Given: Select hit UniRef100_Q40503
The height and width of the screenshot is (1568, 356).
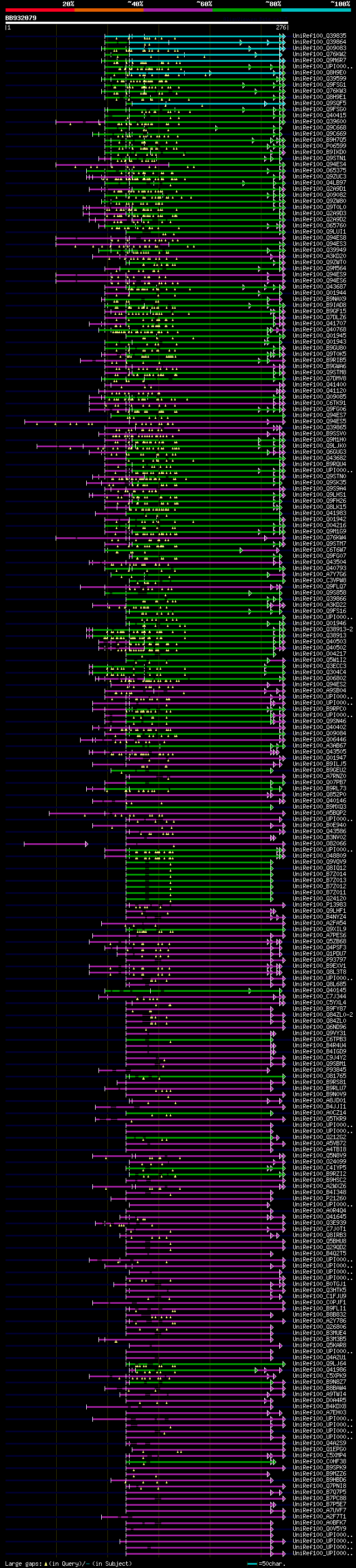Looking at the screenshot, I should [319, 641].
